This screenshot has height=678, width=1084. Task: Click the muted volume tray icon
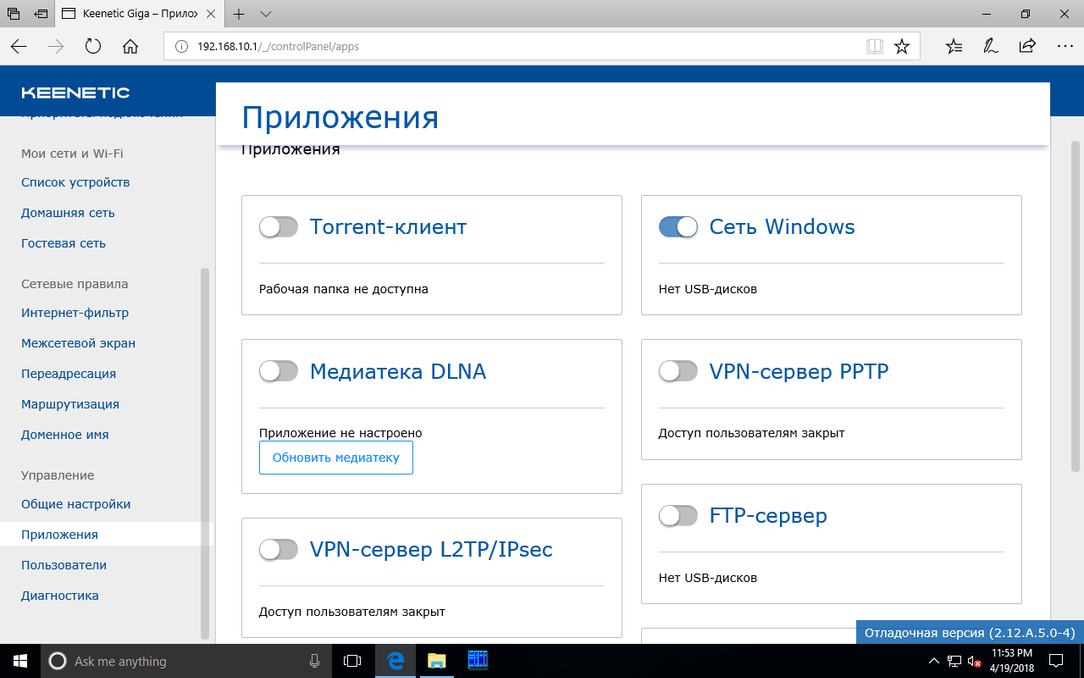(x=974, y=661)
